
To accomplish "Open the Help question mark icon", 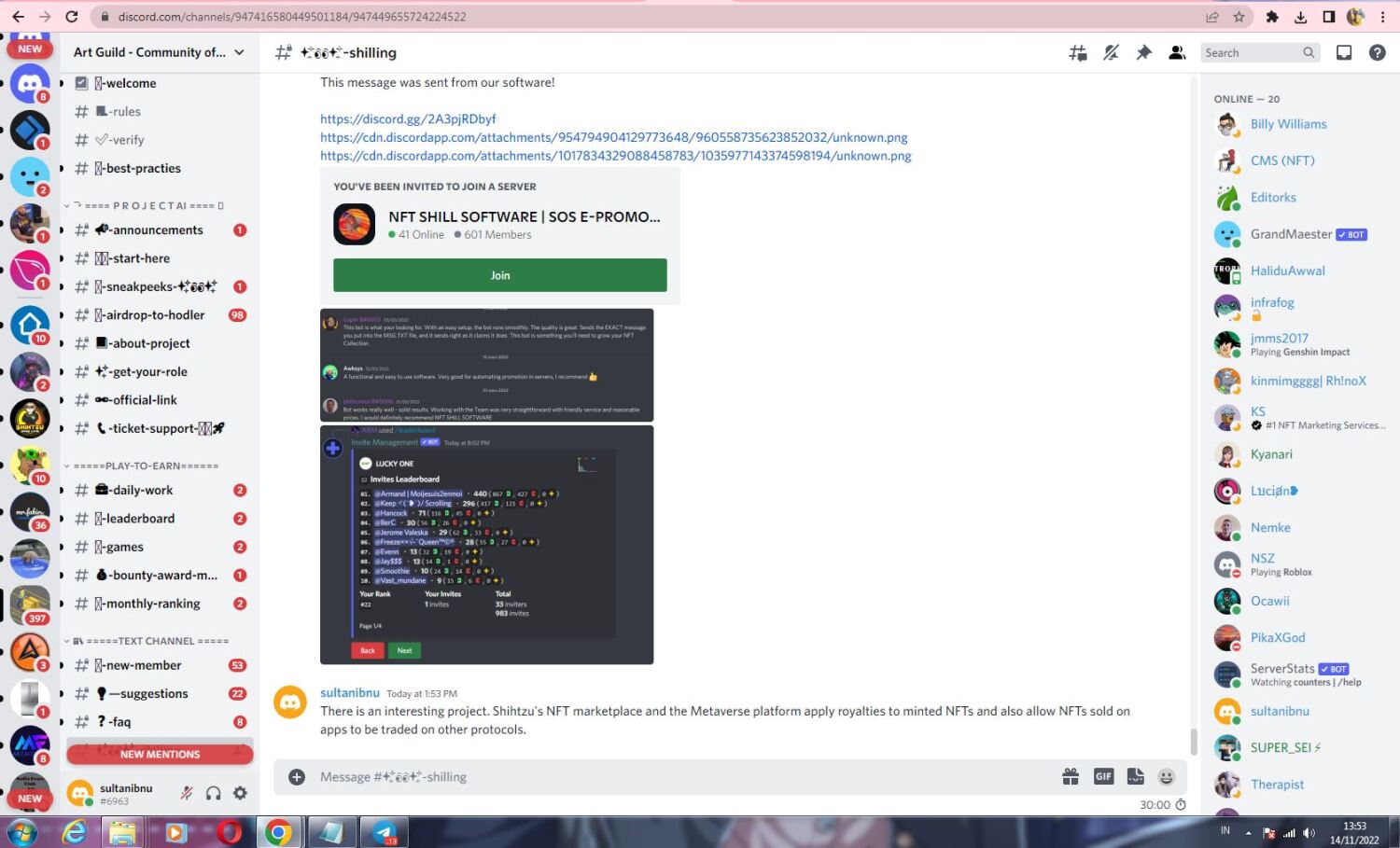I will 1377,53.
